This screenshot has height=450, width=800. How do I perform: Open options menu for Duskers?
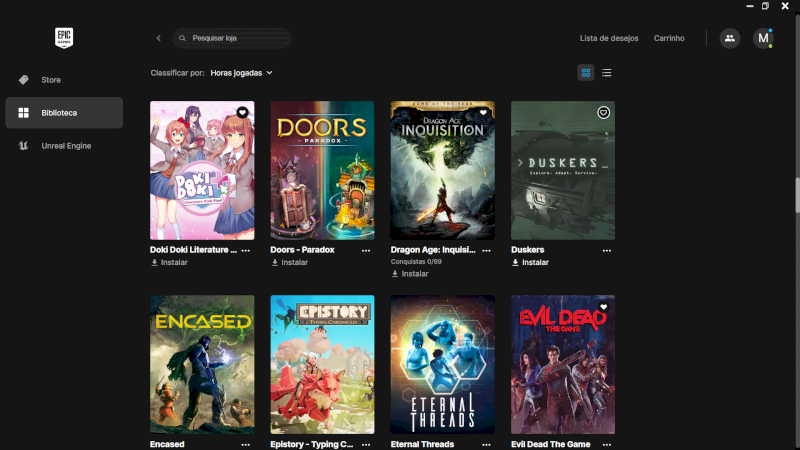pyautogui.click(x=607, y=251)
